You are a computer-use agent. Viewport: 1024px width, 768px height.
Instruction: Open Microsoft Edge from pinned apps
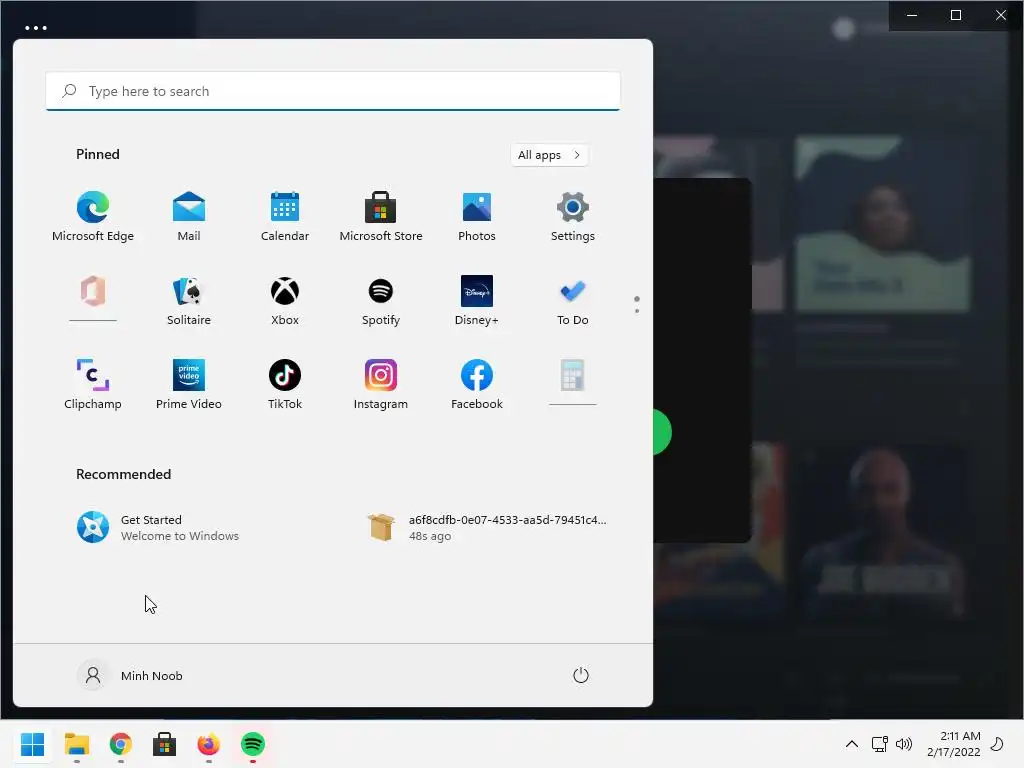(93, 217)
